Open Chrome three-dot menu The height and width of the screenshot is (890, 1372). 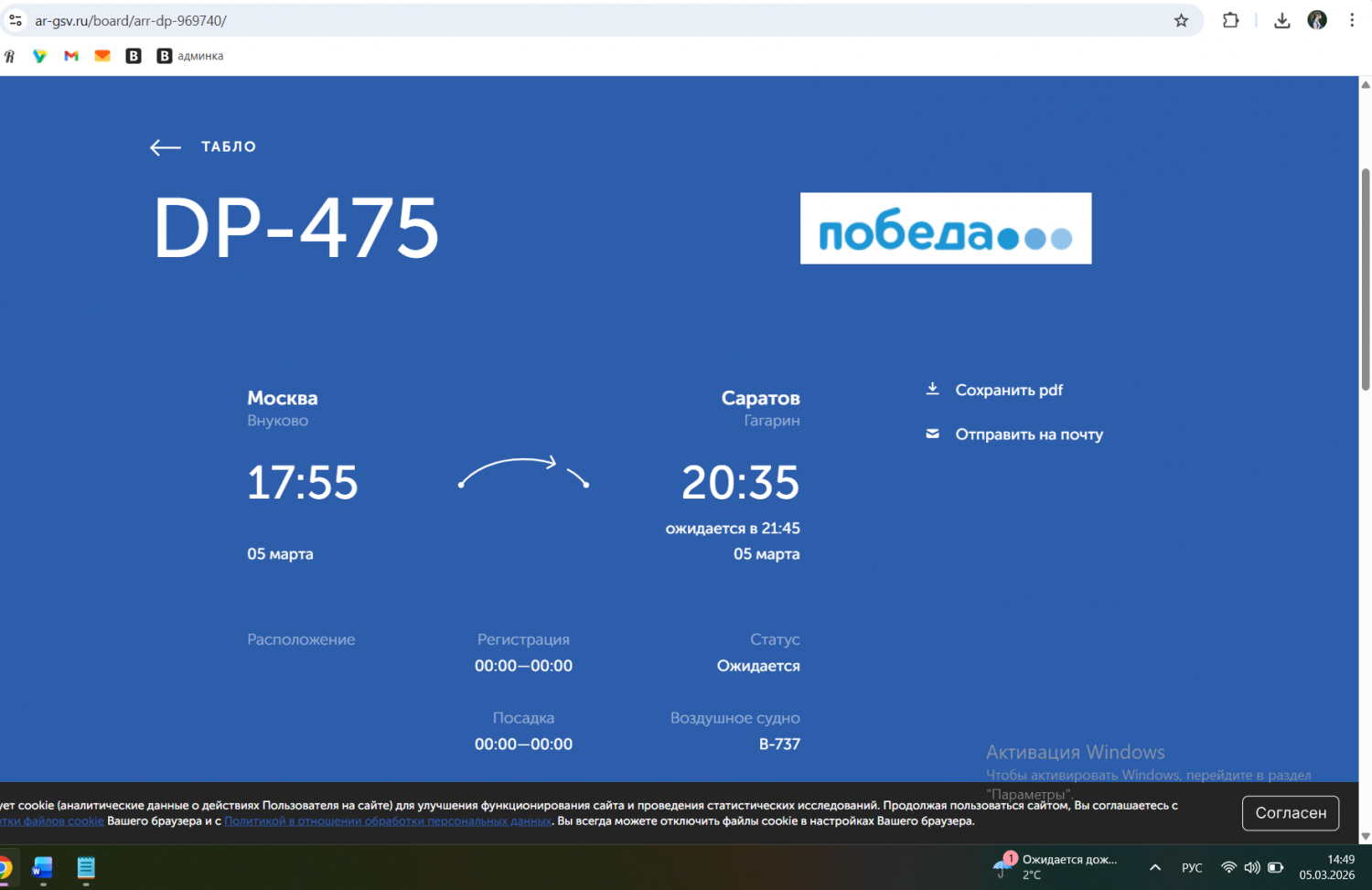[x=1351, y=20]
